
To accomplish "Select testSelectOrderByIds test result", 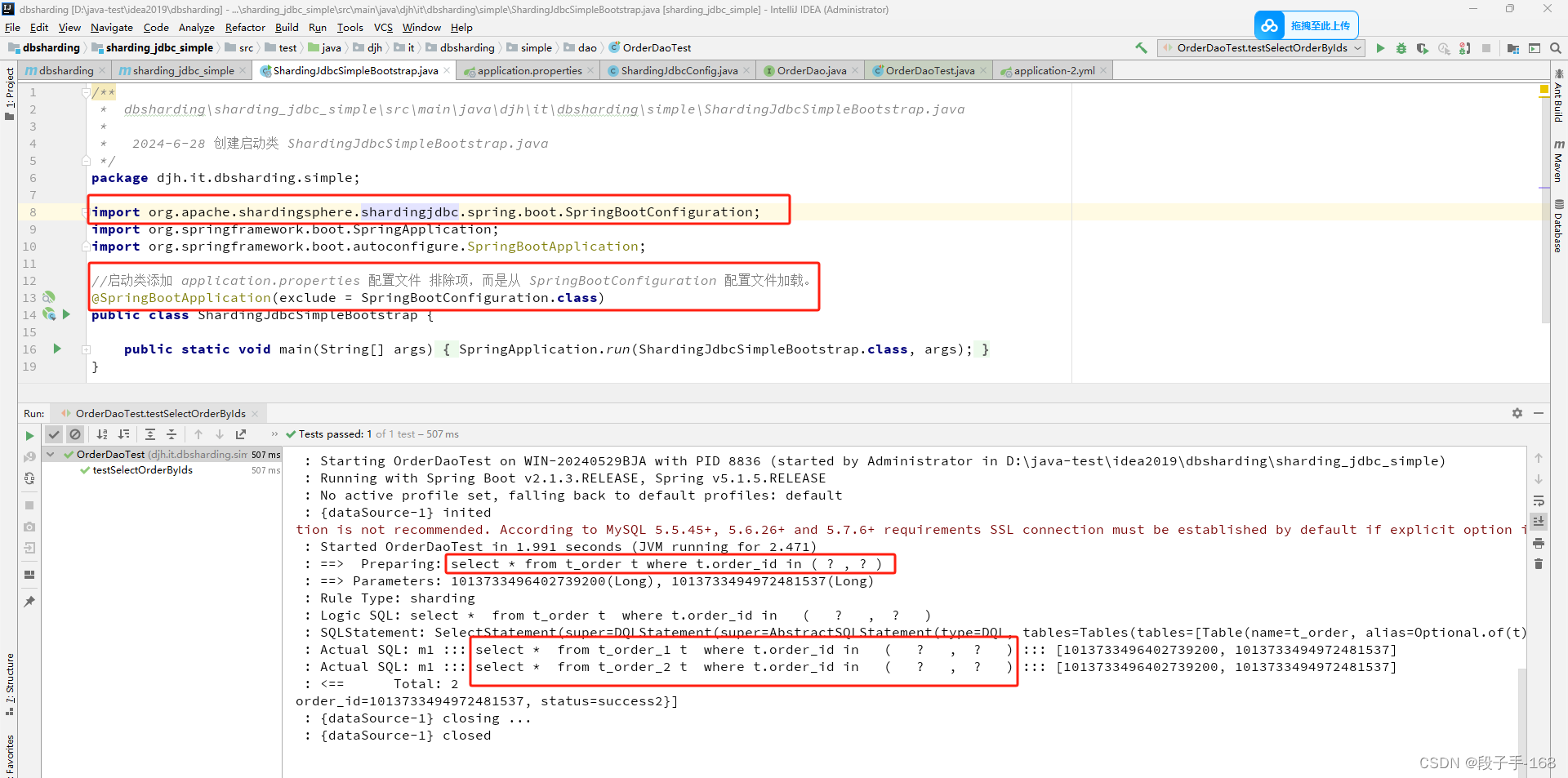I will (142, 470).
